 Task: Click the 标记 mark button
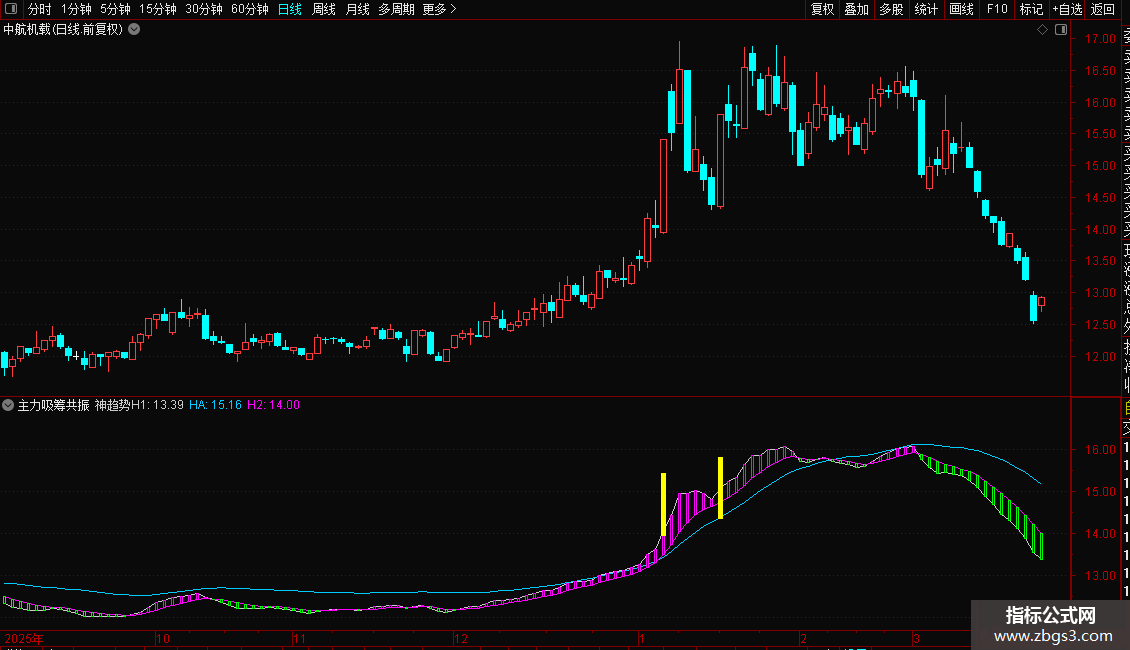1031,9
